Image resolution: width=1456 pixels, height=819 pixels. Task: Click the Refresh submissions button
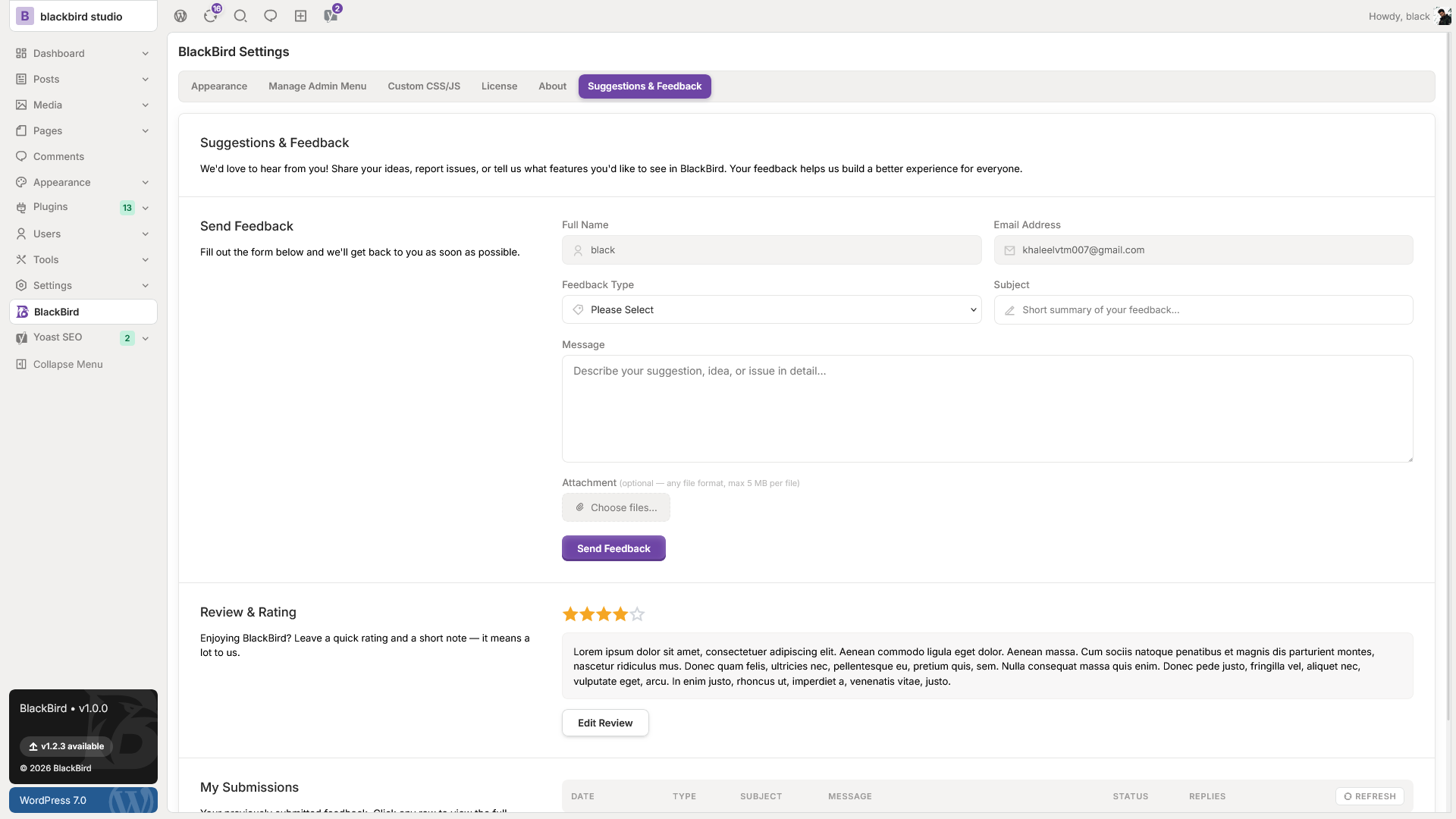click(1370, 796)
